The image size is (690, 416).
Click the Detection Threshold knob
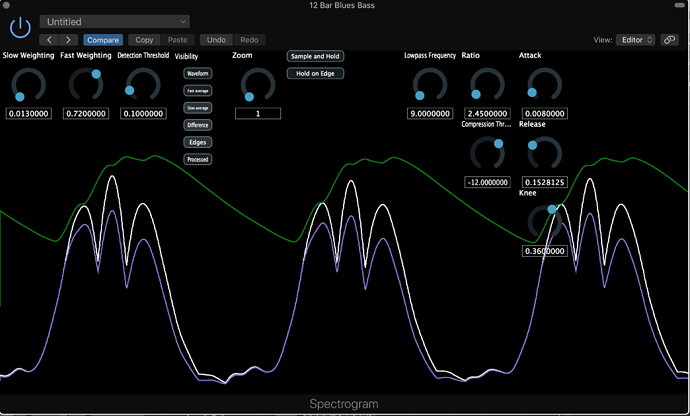tap(143, 85)
